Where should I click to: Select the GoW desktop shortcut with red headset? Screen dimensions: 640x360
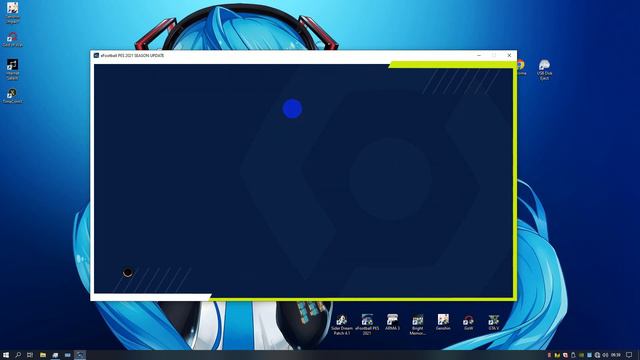(x=468, y=322)
